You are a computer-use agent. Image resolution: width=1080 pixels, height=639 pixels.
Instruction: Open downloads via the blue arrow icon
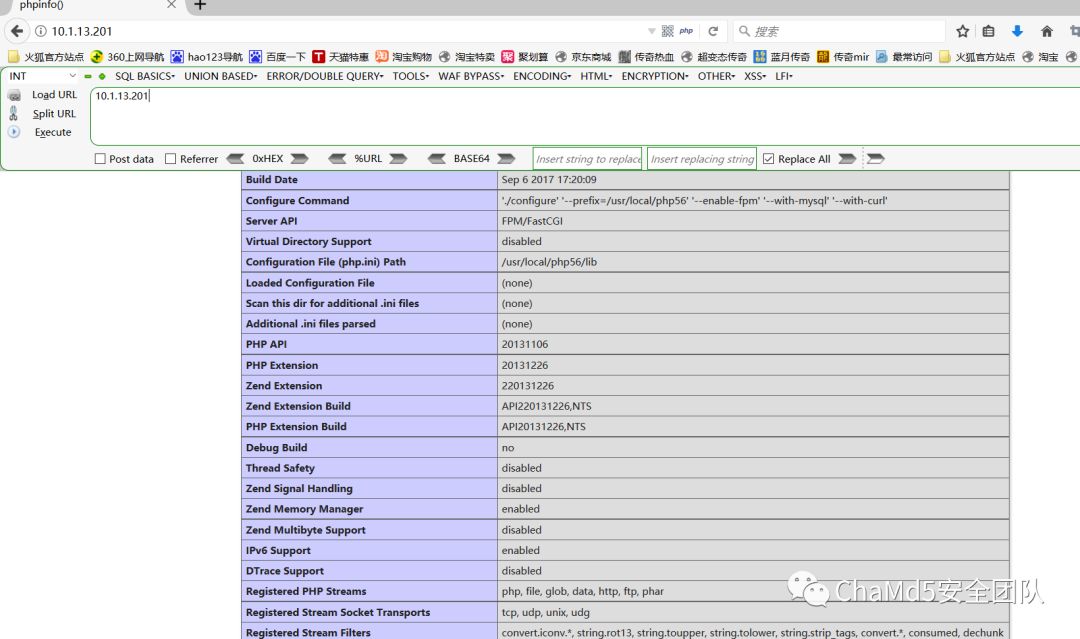[1017, 31]
